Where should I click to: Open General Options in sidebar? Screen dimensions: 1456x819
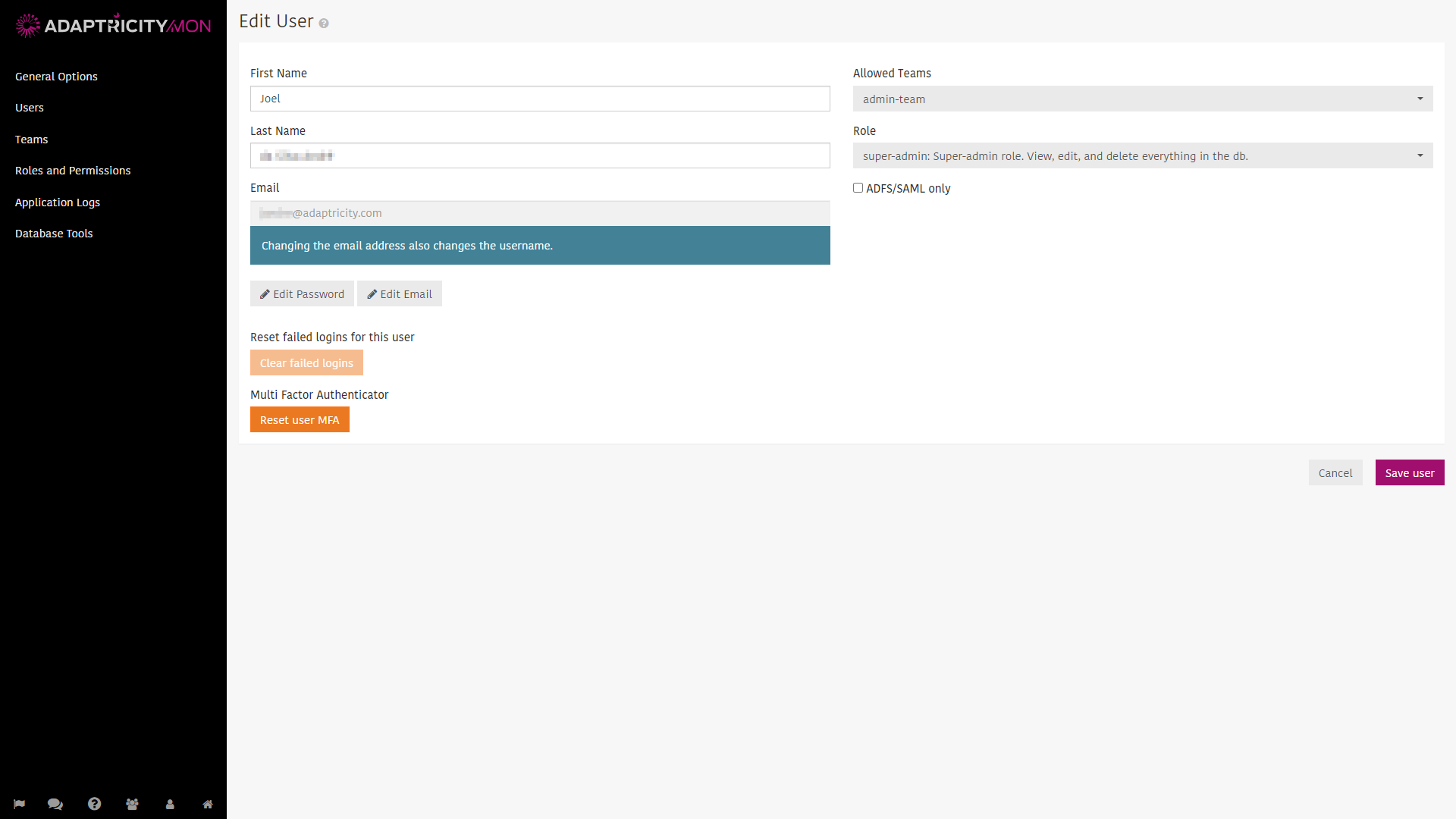tap(56, 77)
